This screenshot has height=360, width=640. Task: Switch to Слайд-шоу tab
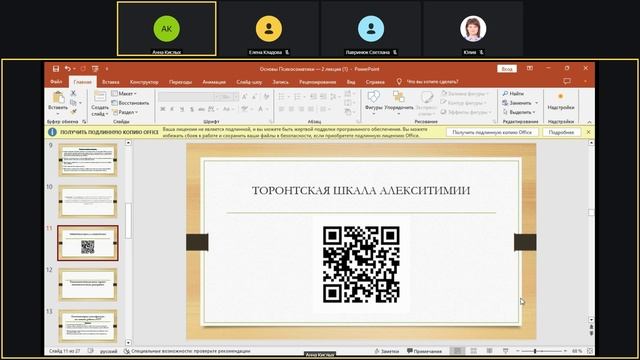(249, 82)
